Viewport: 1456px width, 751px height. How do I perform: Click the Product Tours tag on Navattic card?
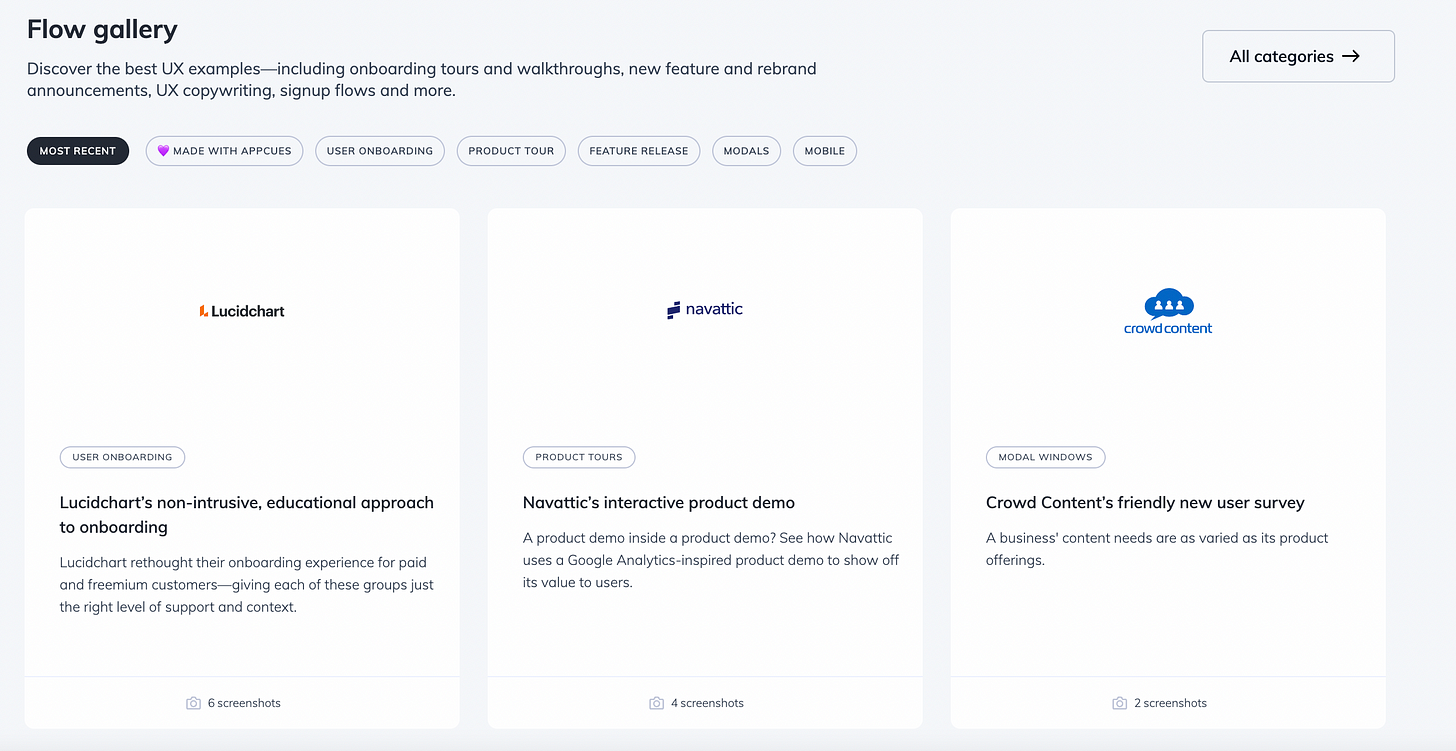(x=578, y=457)
